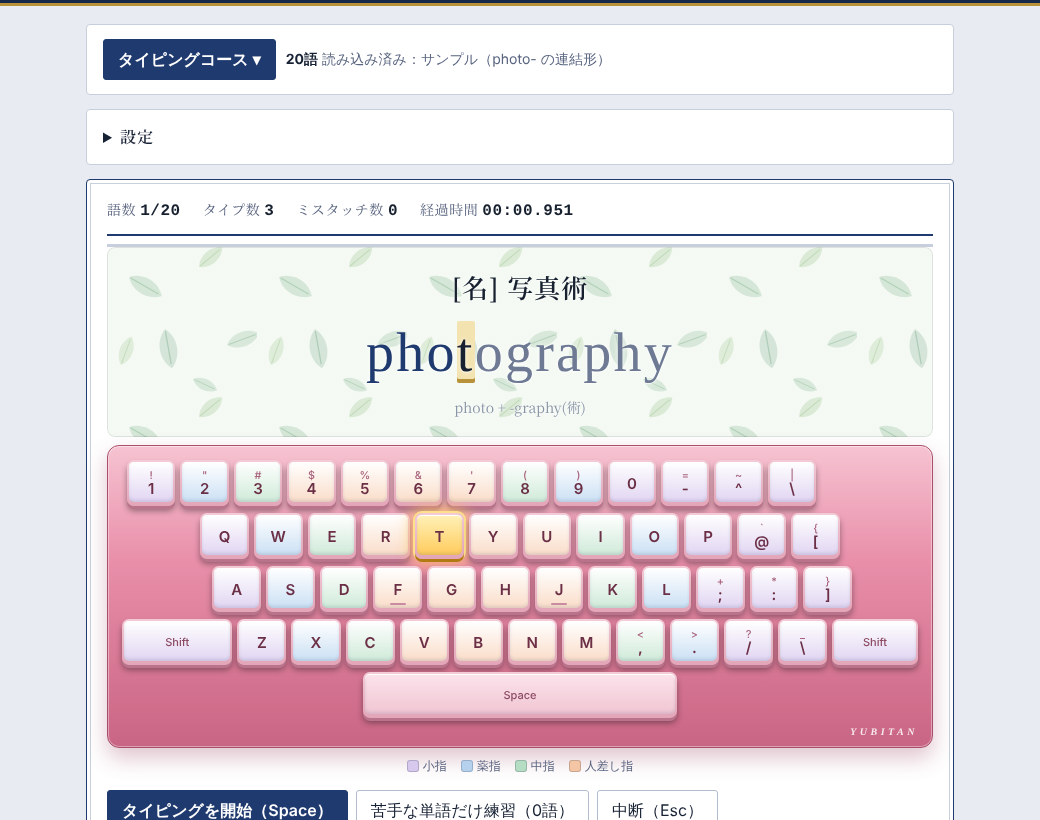Image resolution: width=1040 pixels, height=820 pixels.
Task: Click the C key on virtual keyboard
Action: pyautogui.click(x=370, y=642)
